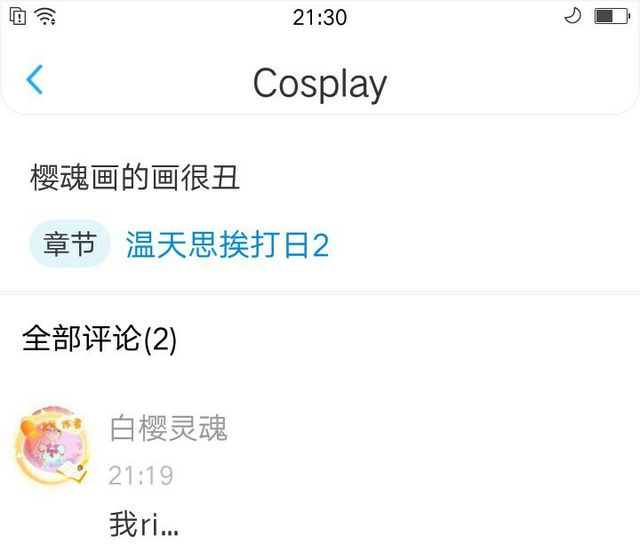Screen dimensions: 640x552
Task: Tap the 全部评论(2) comments header
Action: [100, 339]
